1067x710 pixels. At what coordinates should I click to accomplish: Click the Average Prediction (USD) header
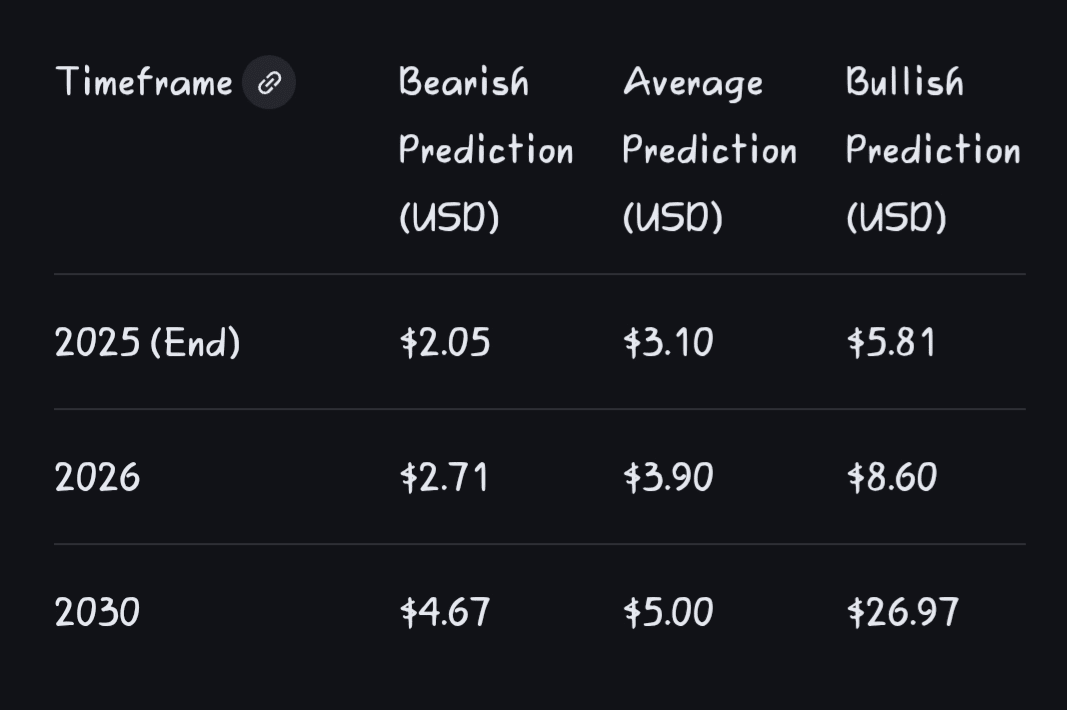(x=709, y=150)
